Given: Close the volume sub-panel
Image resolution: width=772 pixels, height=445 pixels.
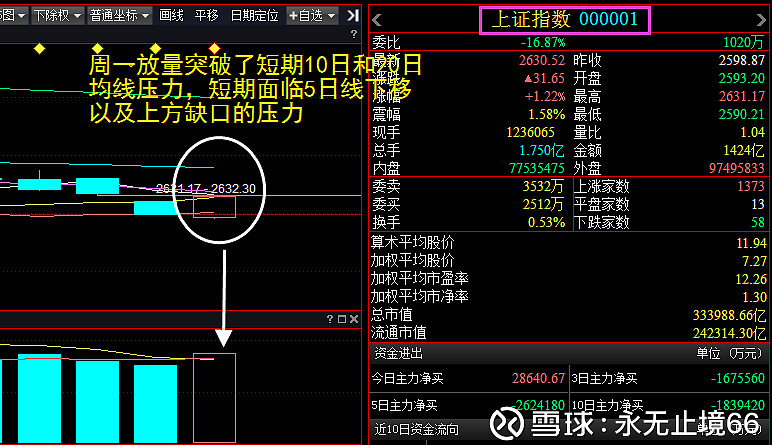Looking at the screenshot, I should [354, 319].
